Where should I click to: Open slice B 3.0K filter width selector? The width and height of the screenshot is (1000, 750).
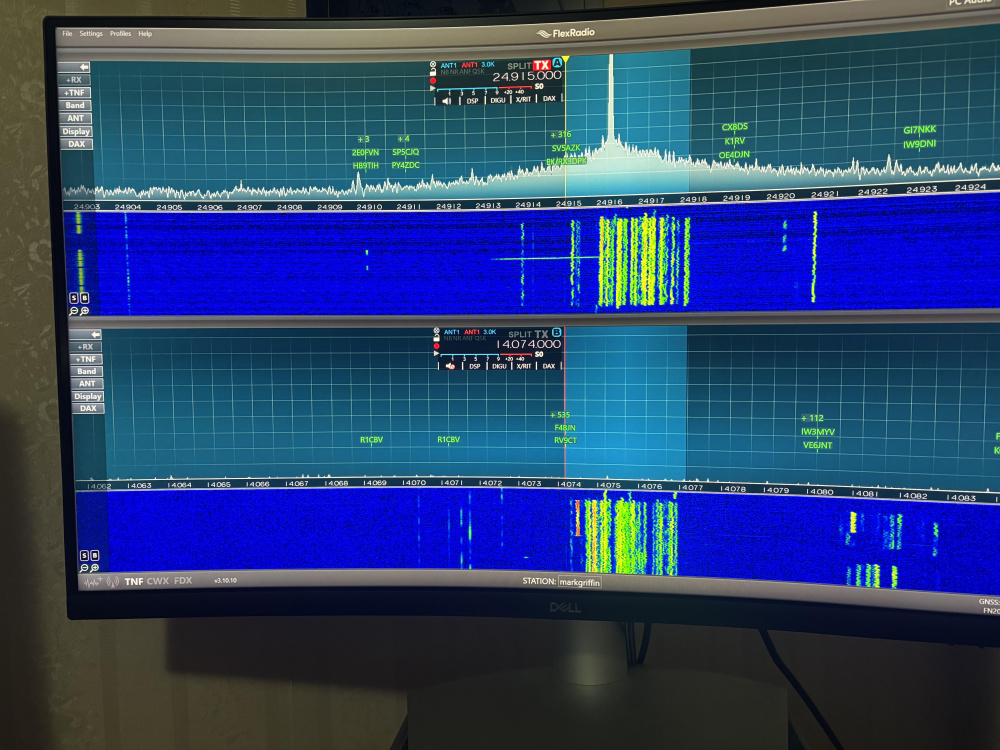(490, 332)
